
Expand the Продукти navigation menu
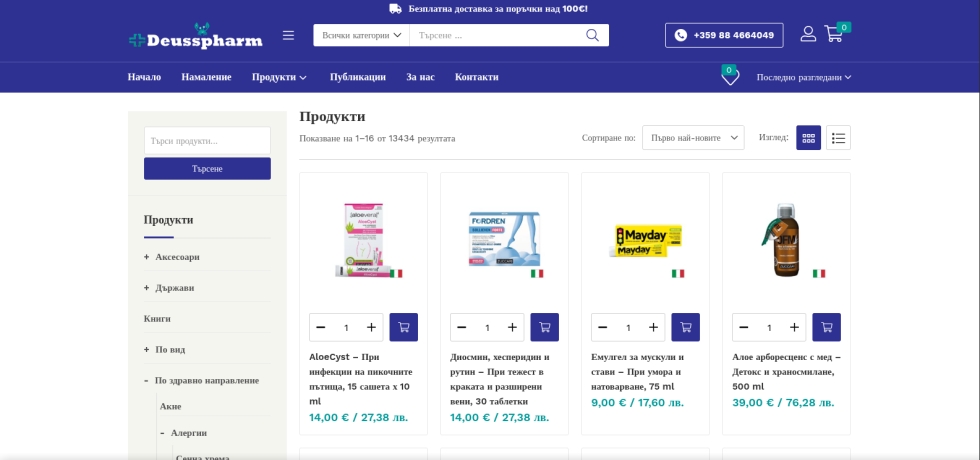[279, 78]
